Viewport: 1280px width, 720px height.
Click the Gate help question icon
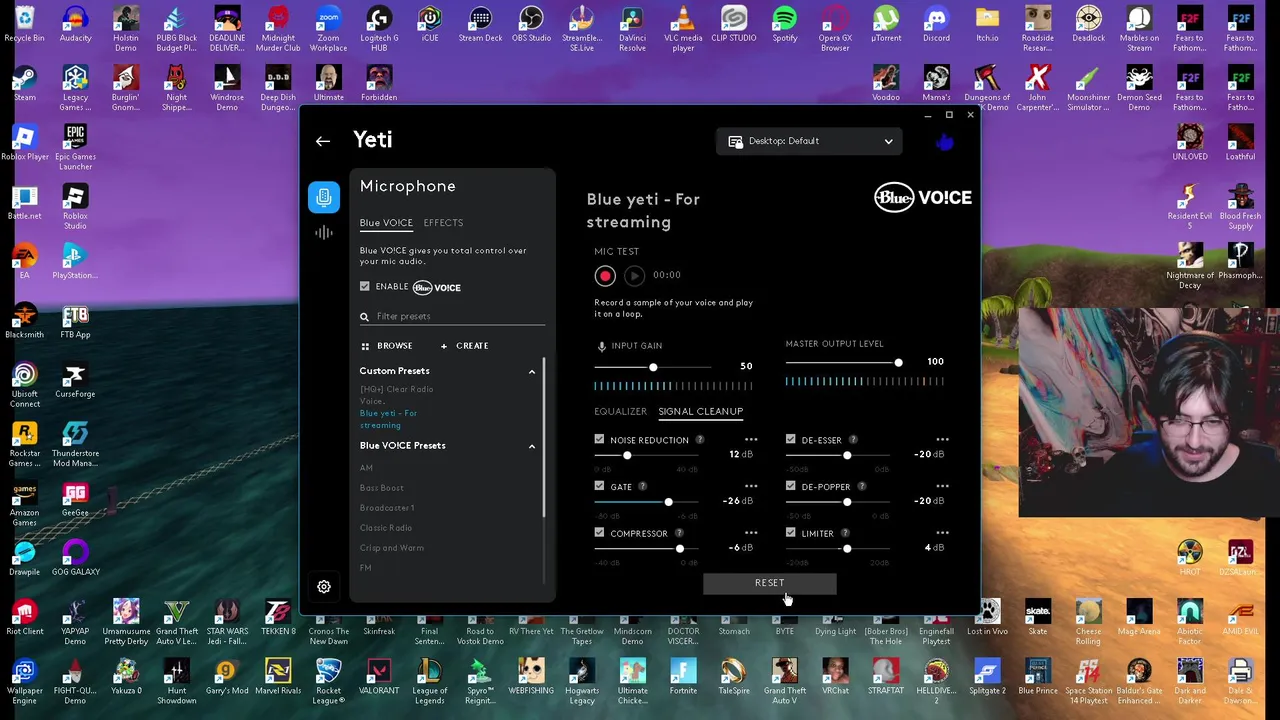coord(643,487)
